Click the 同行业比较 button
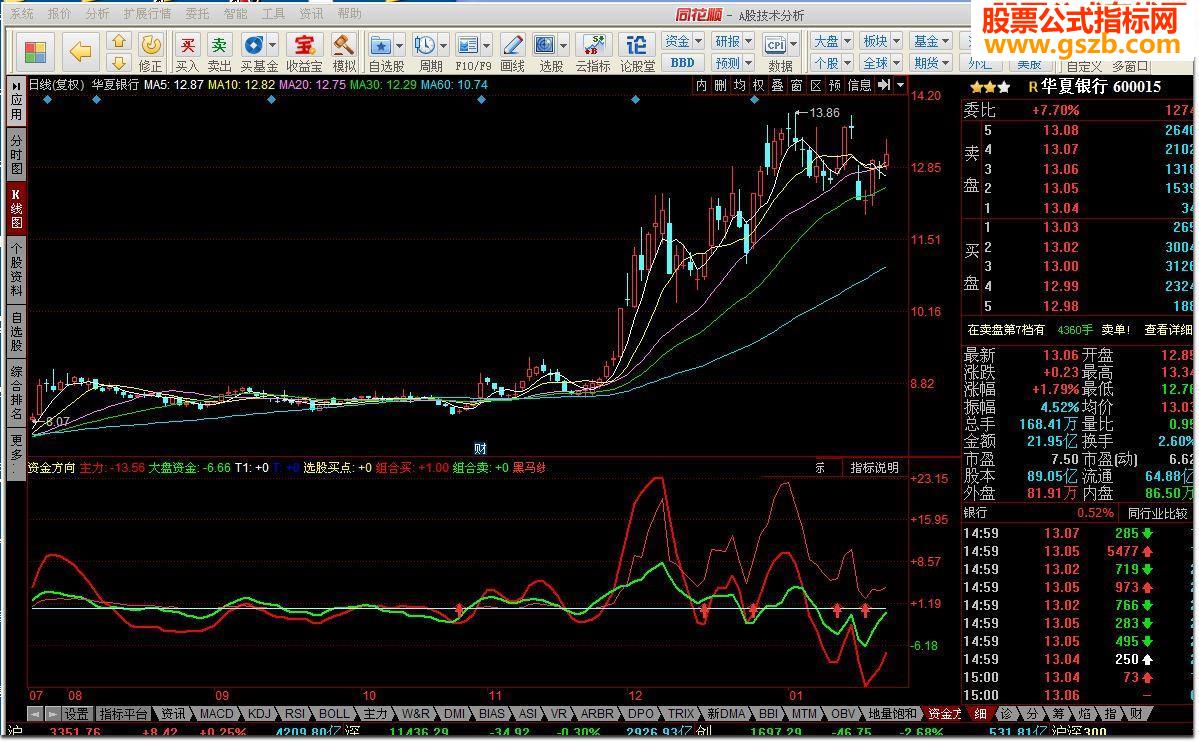The height and width of the screenshot is (742, 1199). coord(1157,513)
